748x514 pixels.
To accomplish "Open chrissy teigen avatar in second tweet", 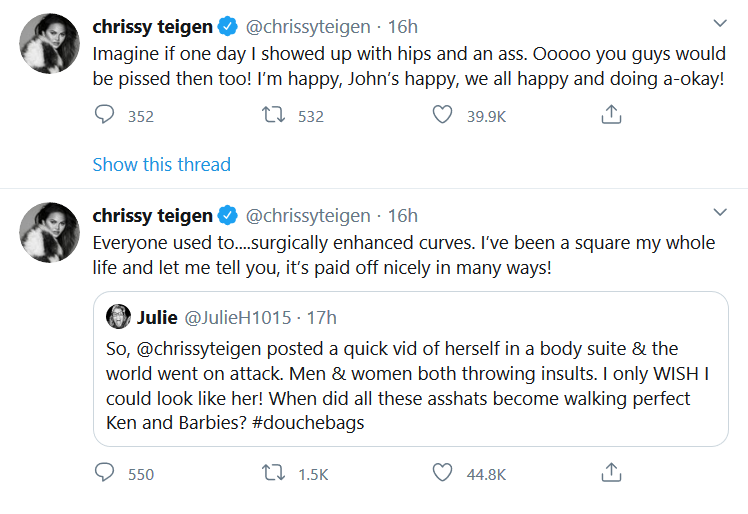I will 42,231.
